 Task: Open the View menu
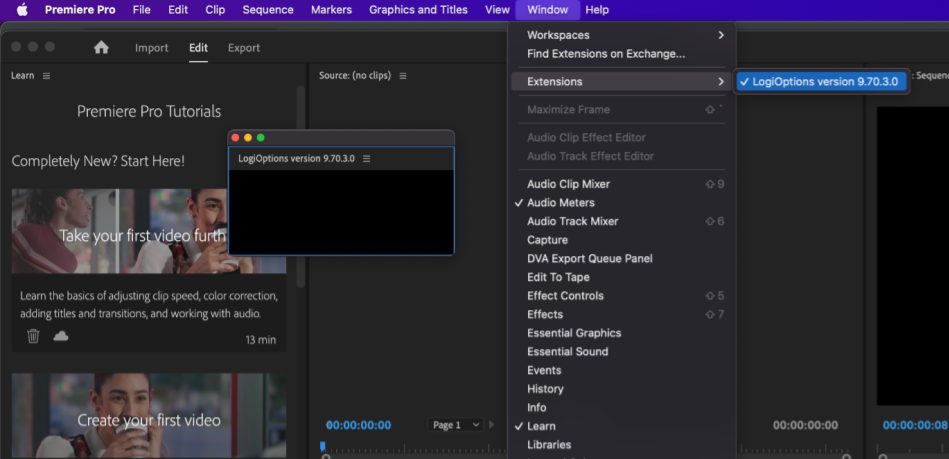497,10
